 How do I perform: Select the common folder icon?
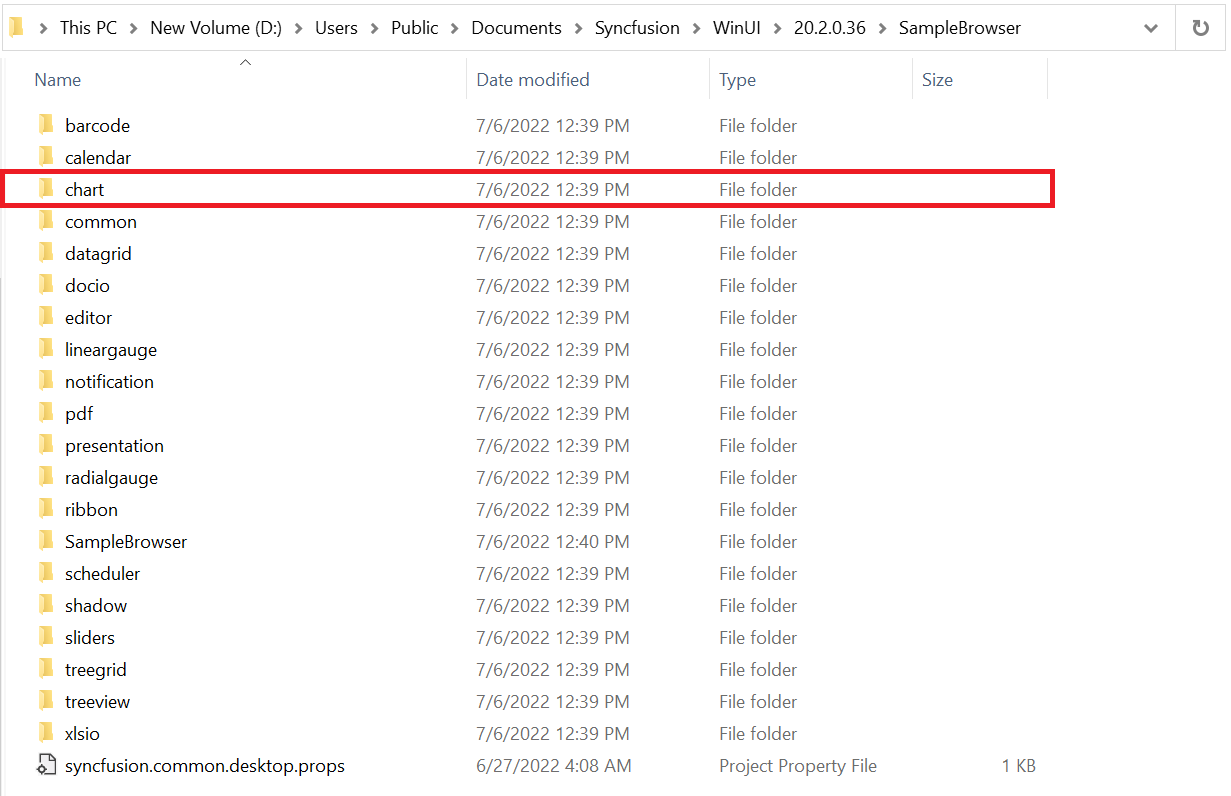46,221
